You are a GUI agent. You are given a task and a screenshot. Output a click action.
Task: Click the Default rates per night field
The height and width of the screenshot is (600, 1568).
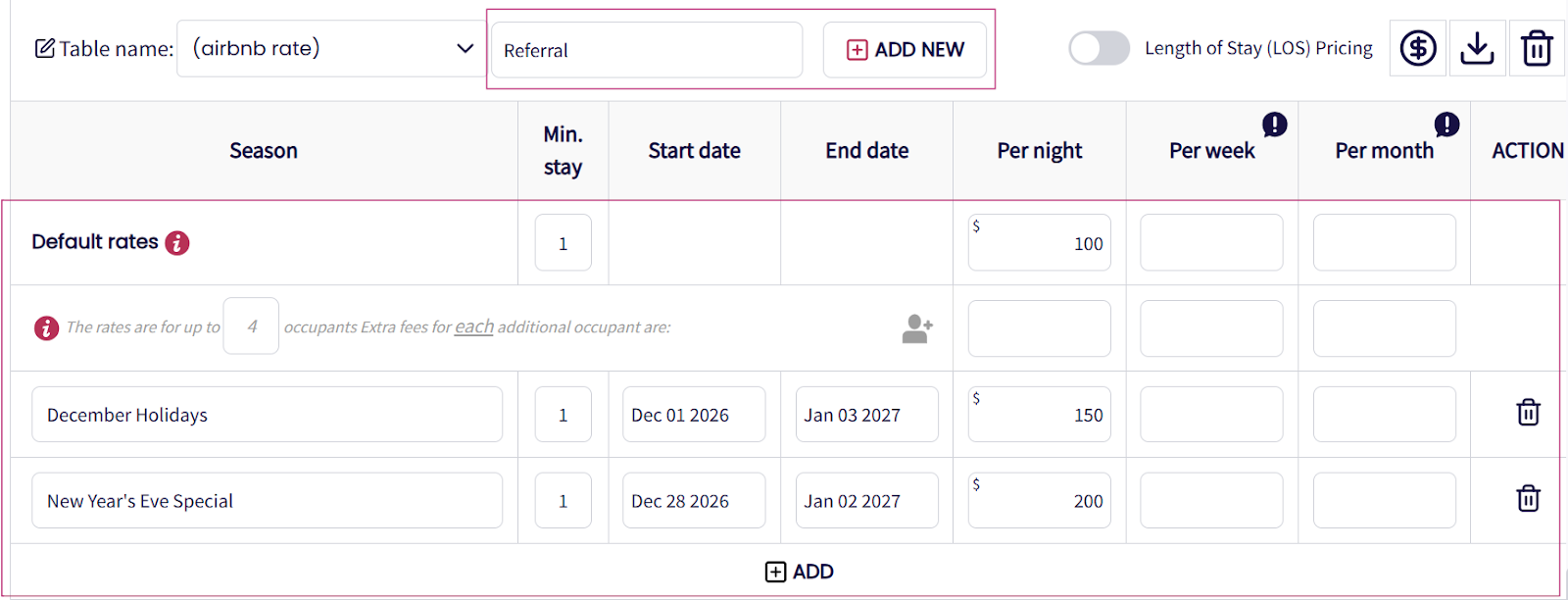pyautogui.click(x=1039, y=243)
